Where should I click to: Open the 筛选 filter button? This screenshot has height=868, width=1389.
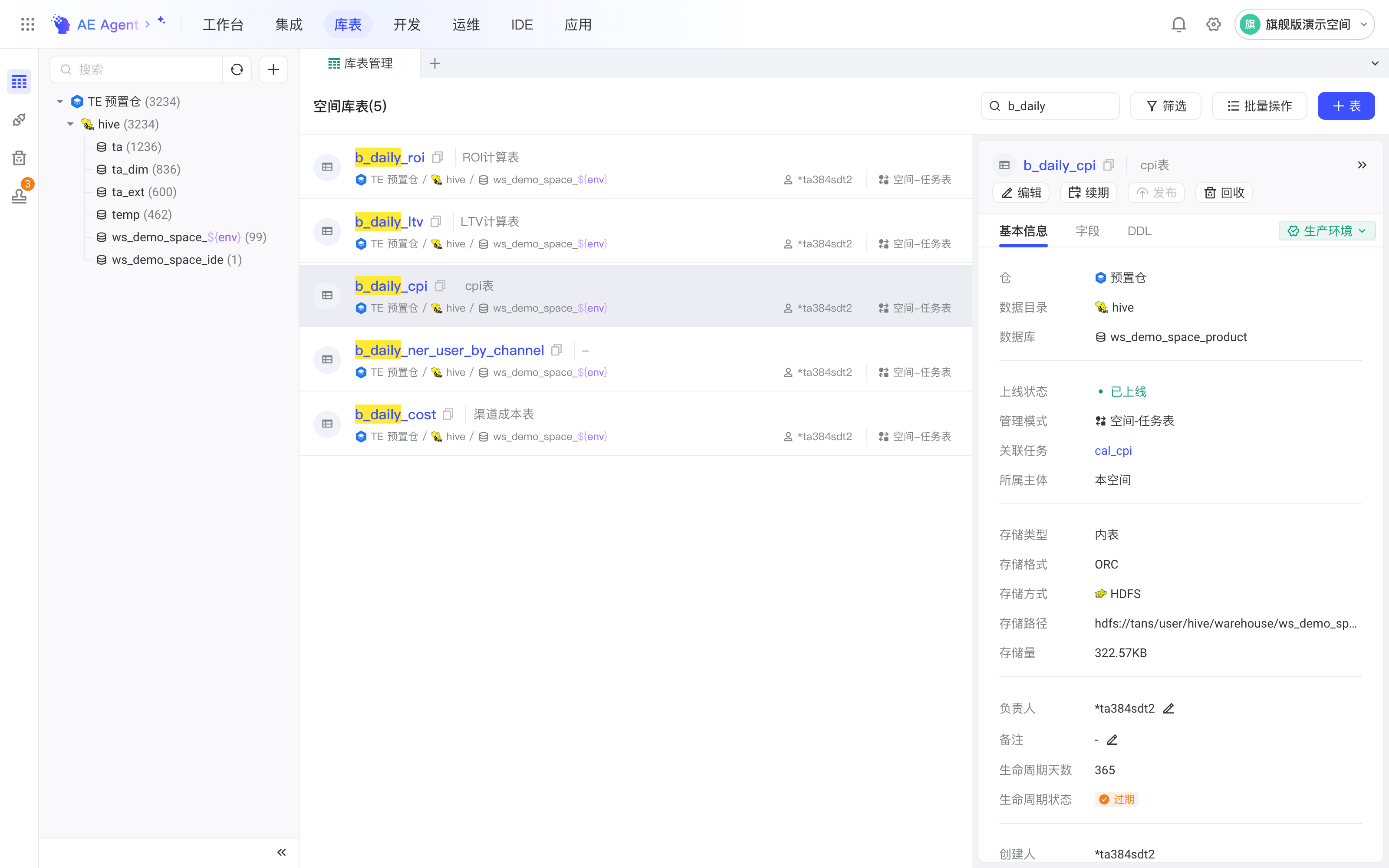tap(1166, 106)
